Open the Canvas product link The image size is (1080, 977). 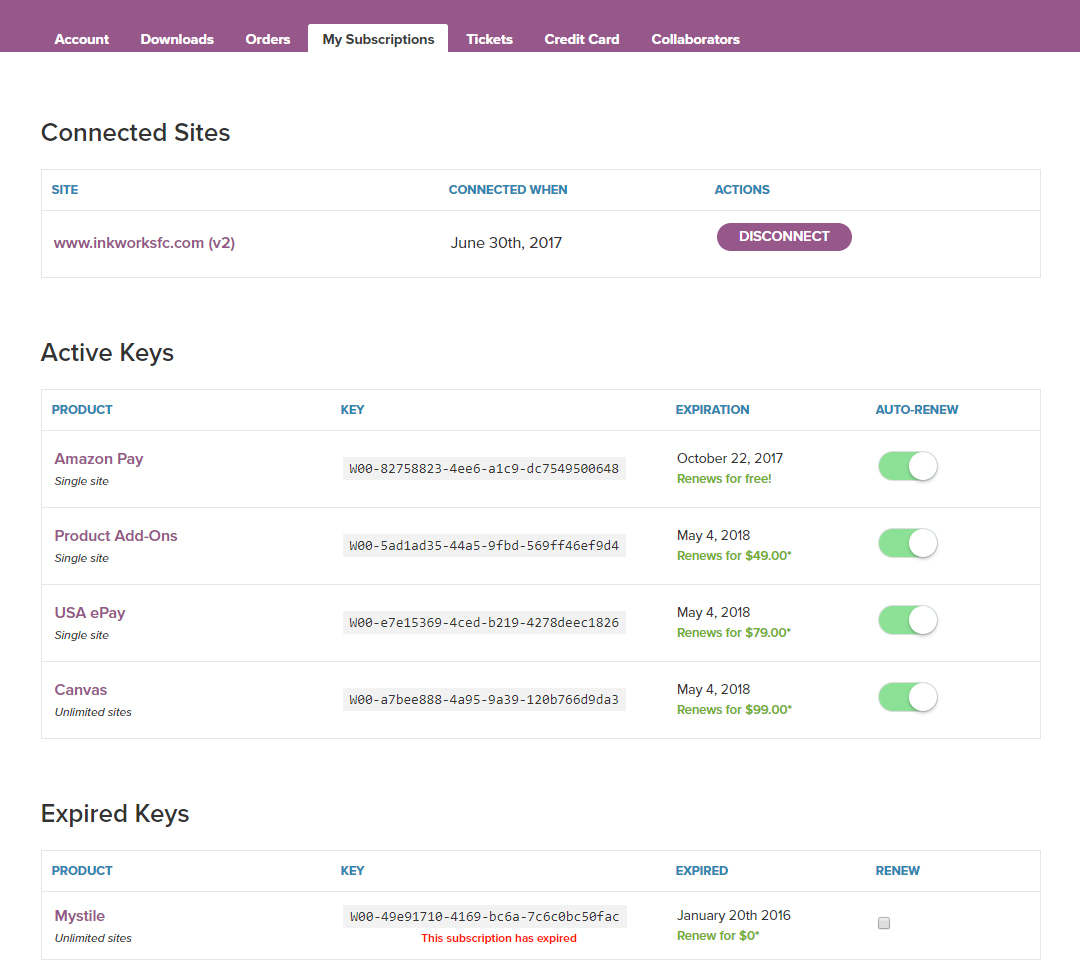81,690
